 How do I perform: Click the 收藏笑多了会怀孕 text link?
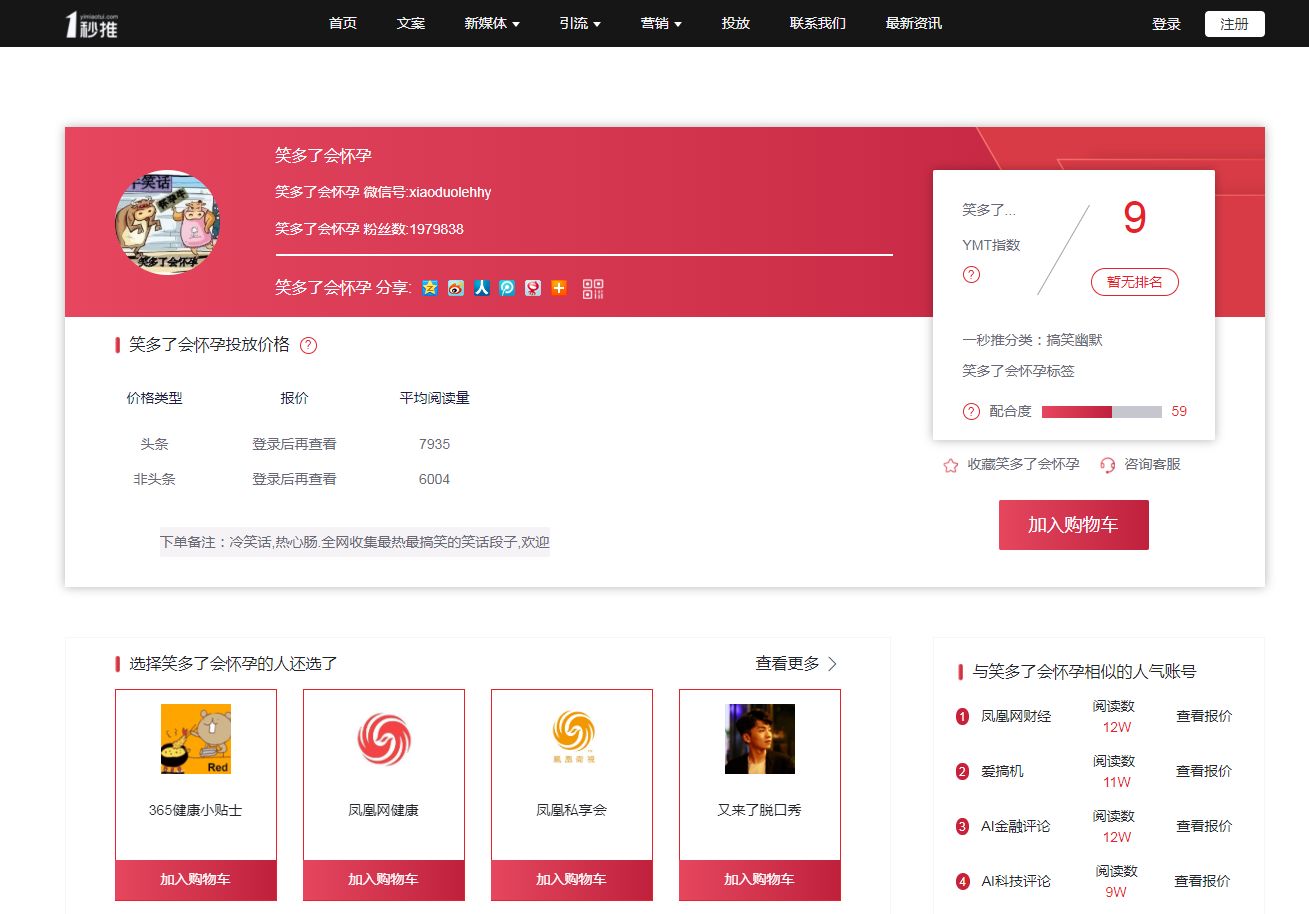click(1024, 465)
